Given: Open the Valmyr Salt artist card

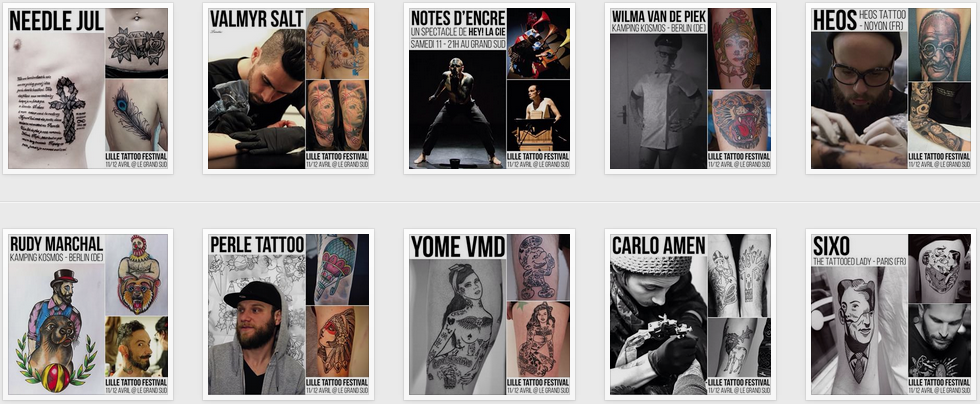Looking at the screenshot, I should click(x=288, y=88).
